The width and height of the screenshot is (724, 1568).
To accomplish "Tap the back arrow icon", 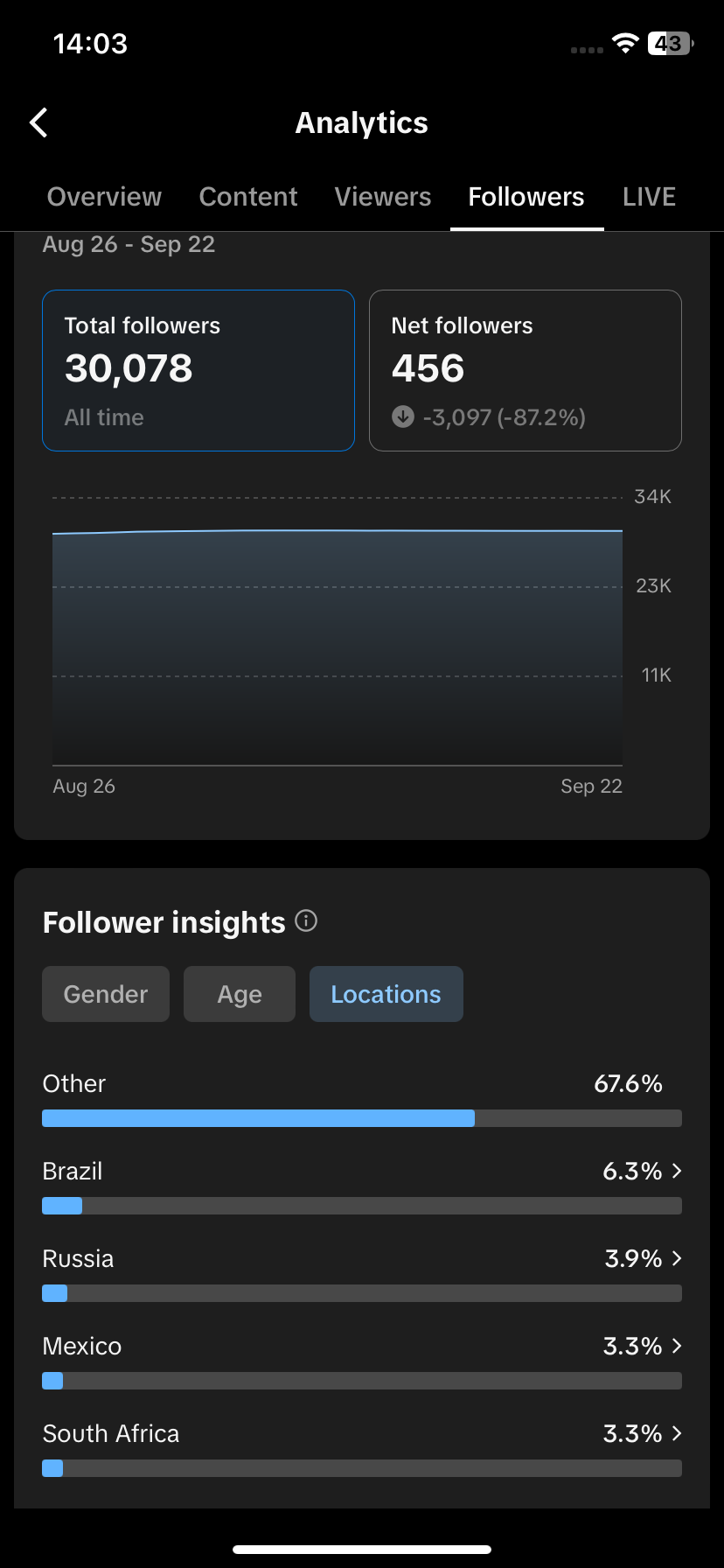I will 39,123.
